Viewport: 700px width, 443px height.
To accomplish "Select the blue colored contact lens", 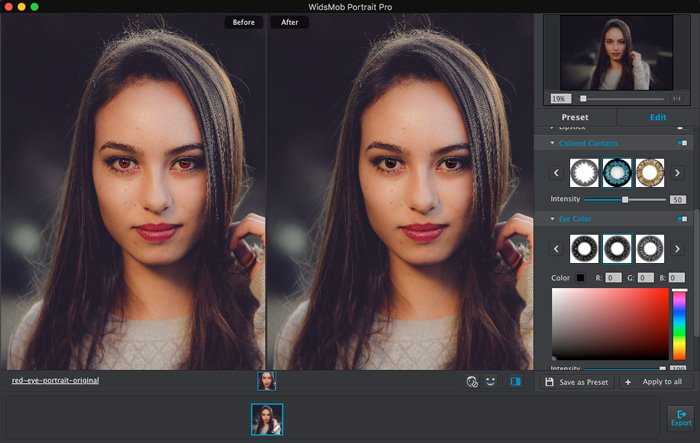I will pyautogui.click(x=617, y=173).
